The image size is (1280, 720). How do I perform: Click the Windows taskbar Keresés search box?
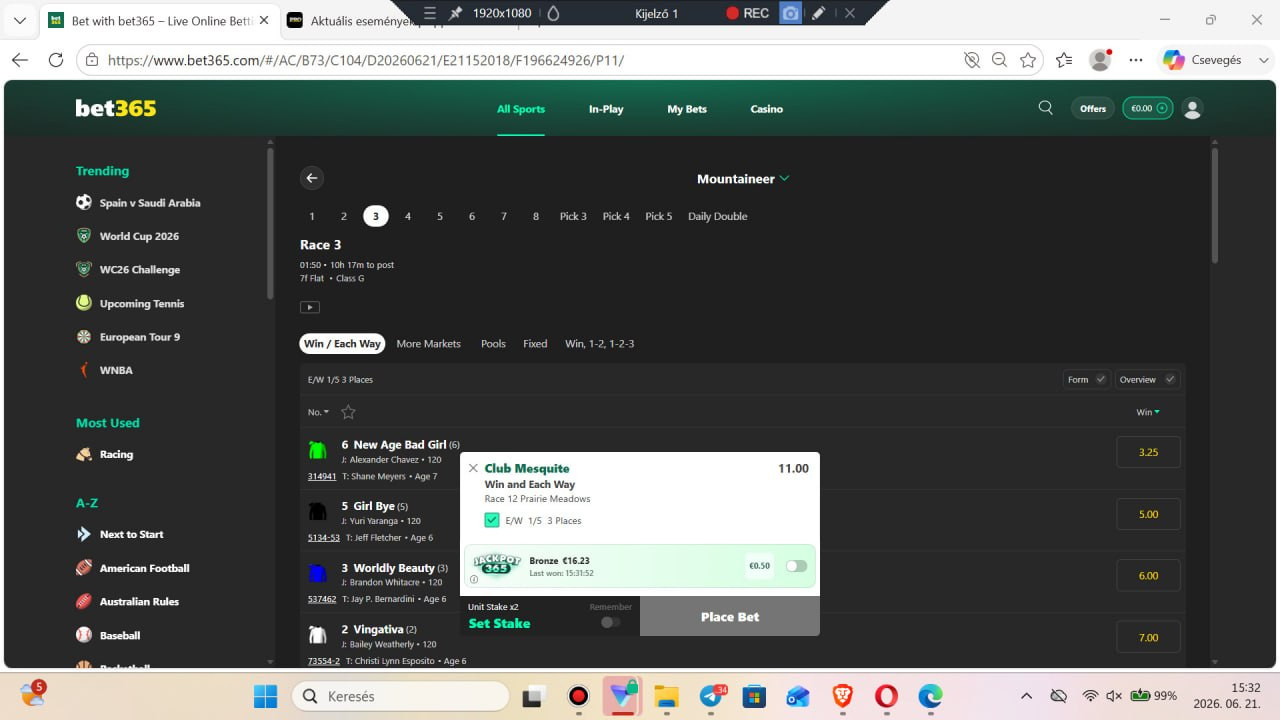pyautogui.click(x=401, y=696)
